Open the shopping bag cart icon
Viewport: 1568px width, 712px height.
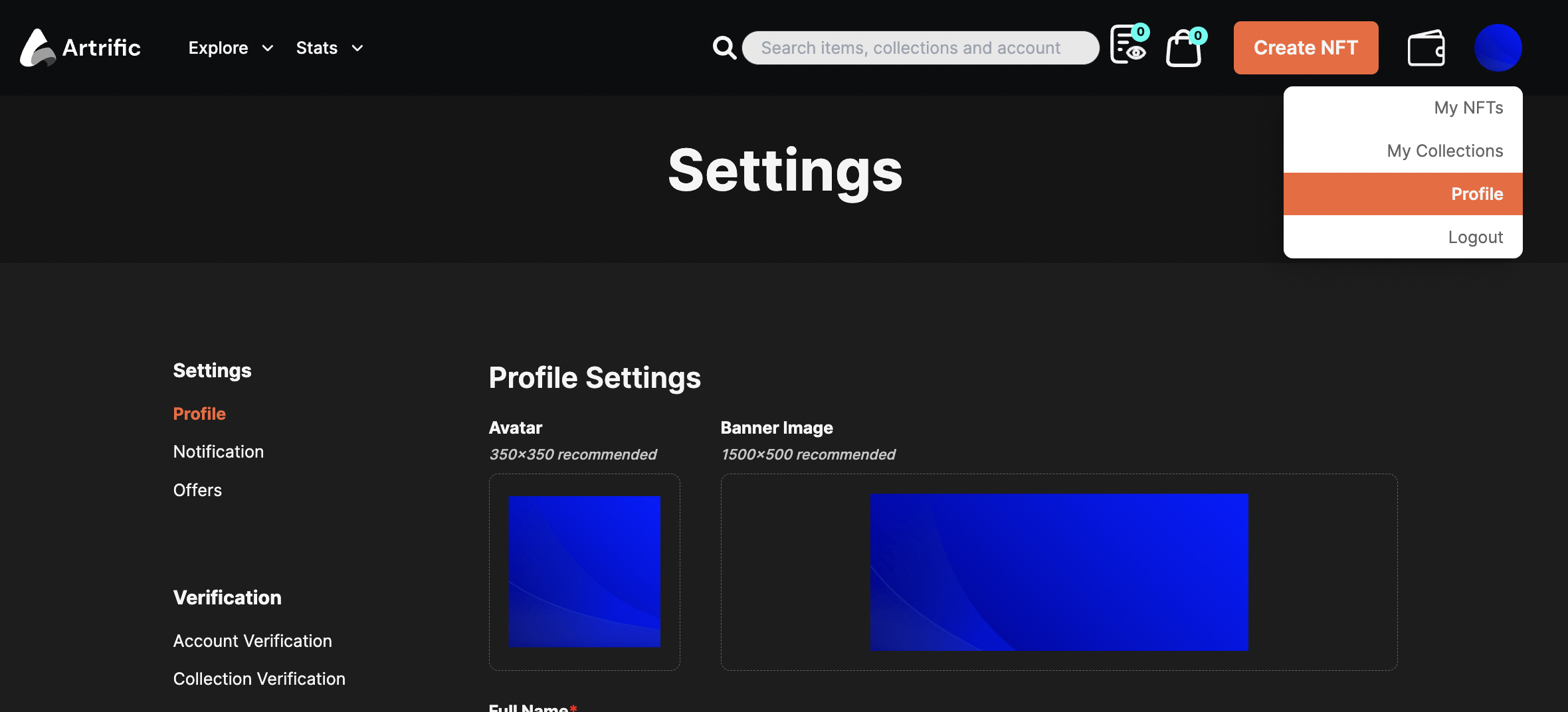(1184, 49)
